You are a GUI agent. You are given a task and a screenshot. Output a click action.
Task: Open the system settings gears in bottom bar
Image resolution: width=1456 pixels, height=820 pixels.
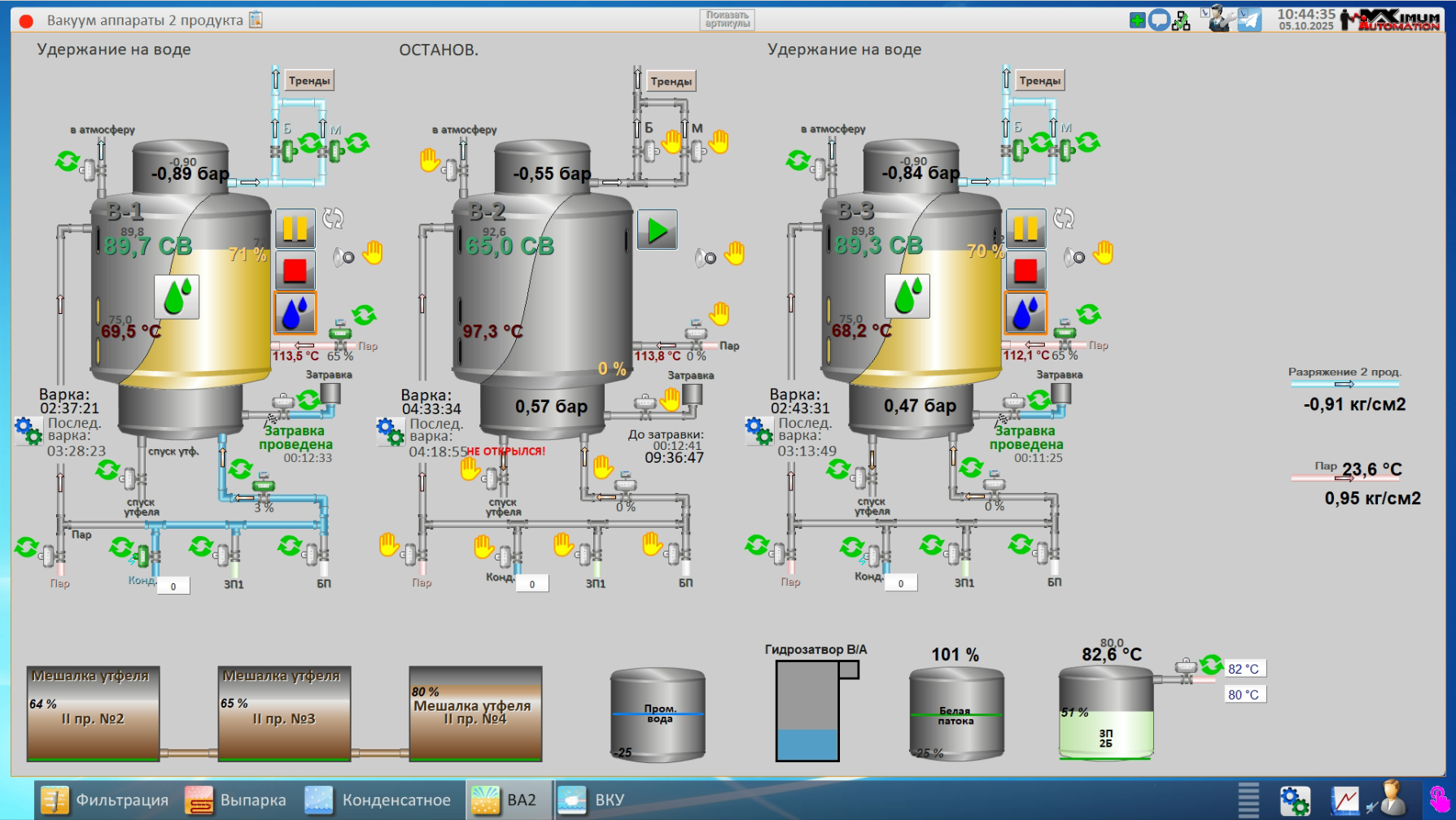[x=1294, y=800]
